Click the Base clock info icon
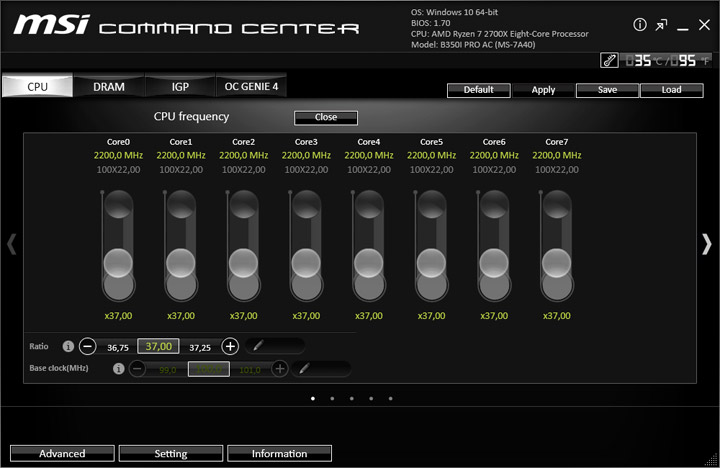This screenshot has width=720, height=468. click(118, 368)
